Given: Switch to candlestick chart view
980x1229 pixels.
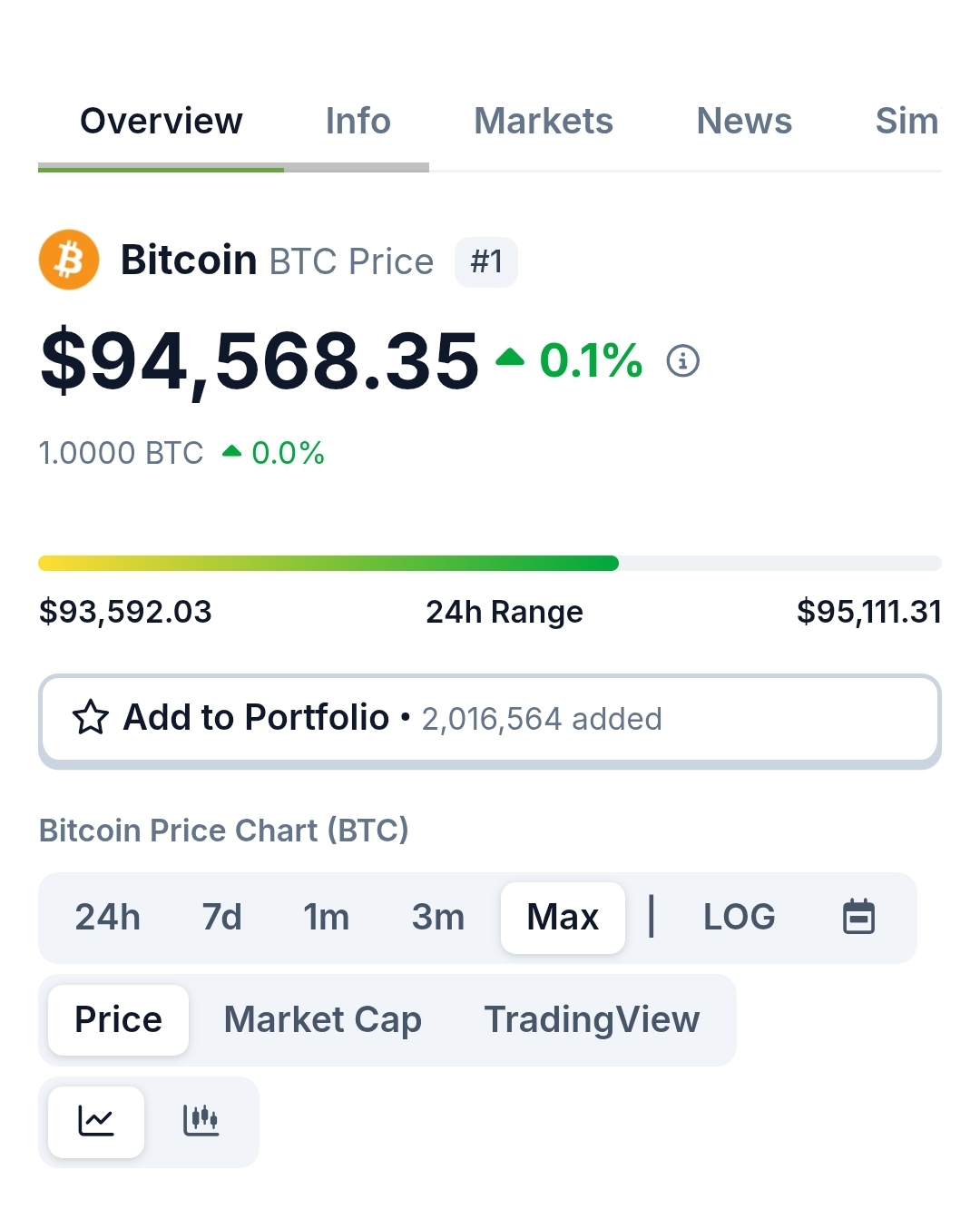Looking at the screenshot, I should 201,1122.
